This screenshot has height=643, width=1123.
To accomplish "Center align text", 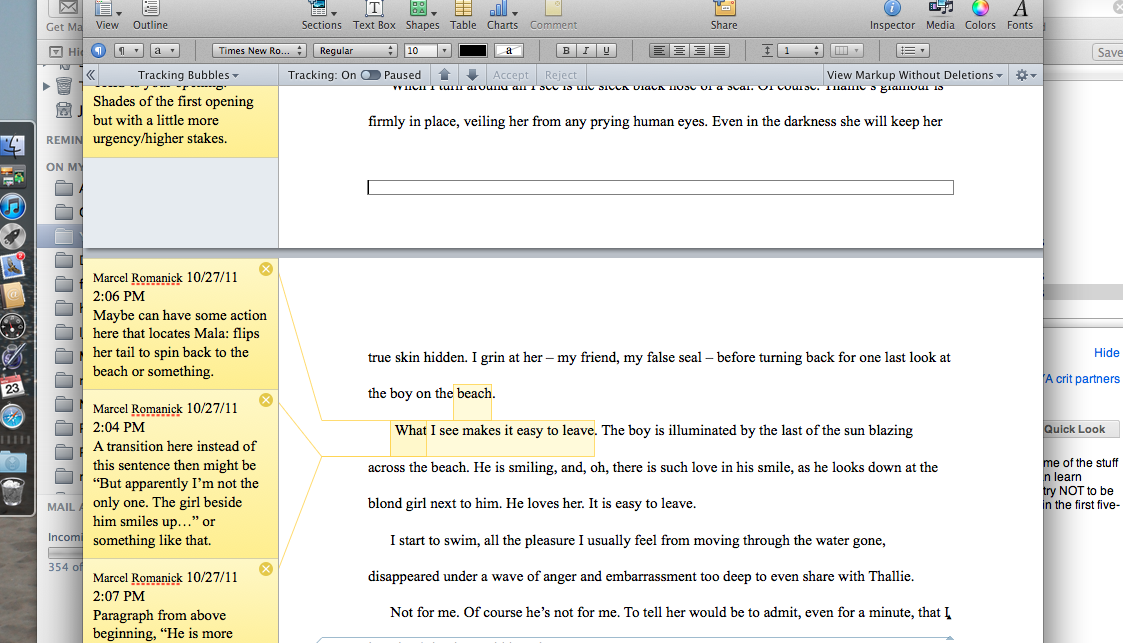I will pos(679,51).
